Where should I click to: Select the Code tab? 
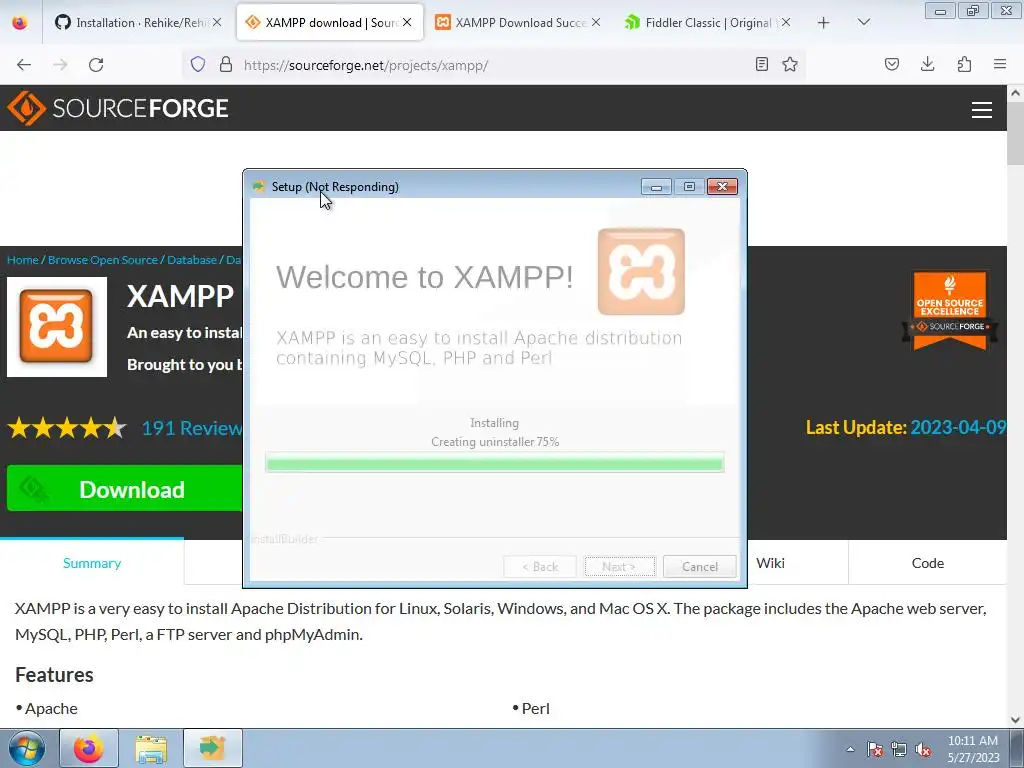927,563
